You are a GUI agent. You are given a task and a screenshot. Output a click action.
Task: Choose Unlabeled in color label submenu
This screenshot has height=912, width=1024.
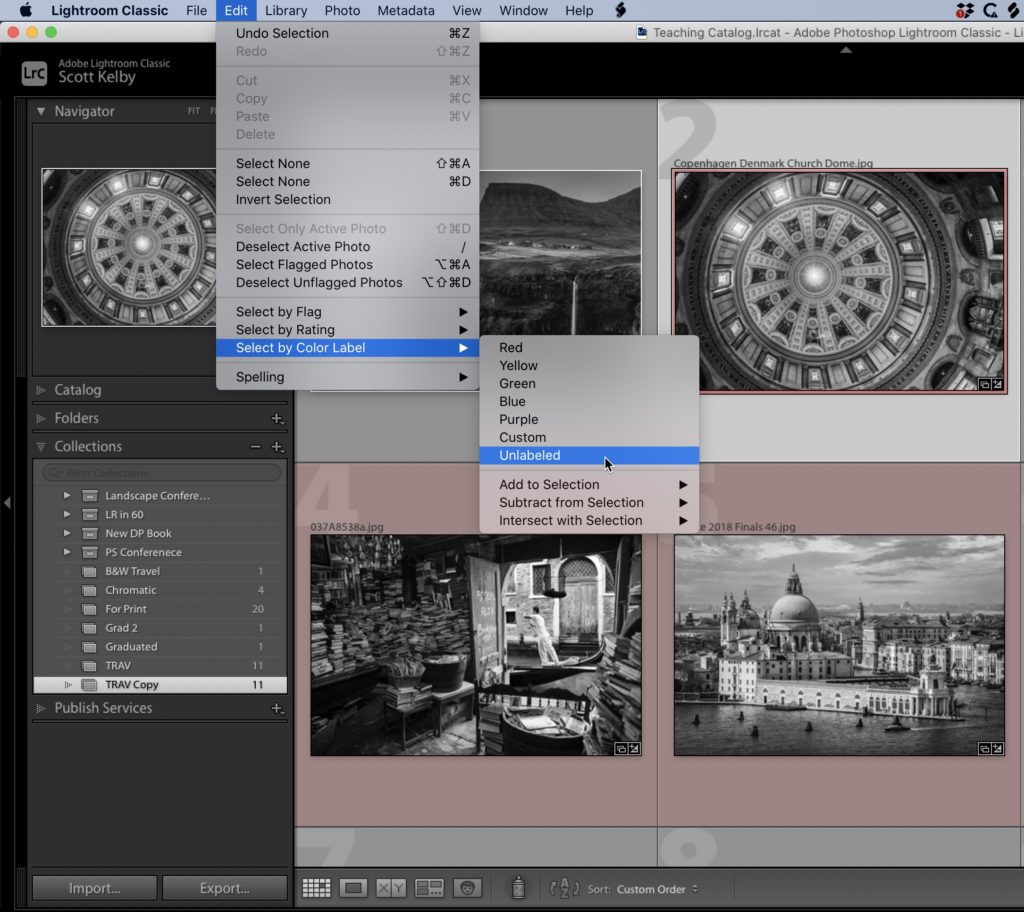tap(589, 455)
